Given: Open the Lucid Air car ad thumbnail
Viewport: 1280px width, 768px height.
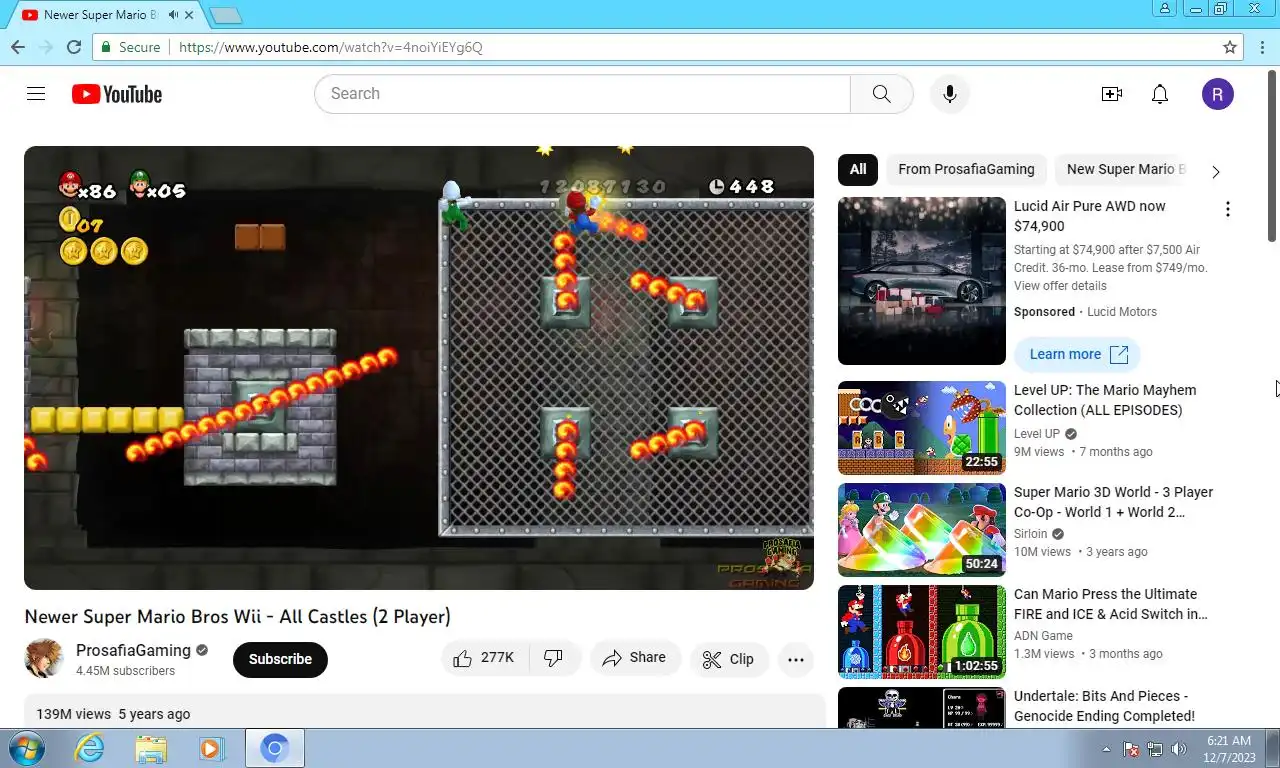Looking at the screenshot, I should (x=922, y=281).
